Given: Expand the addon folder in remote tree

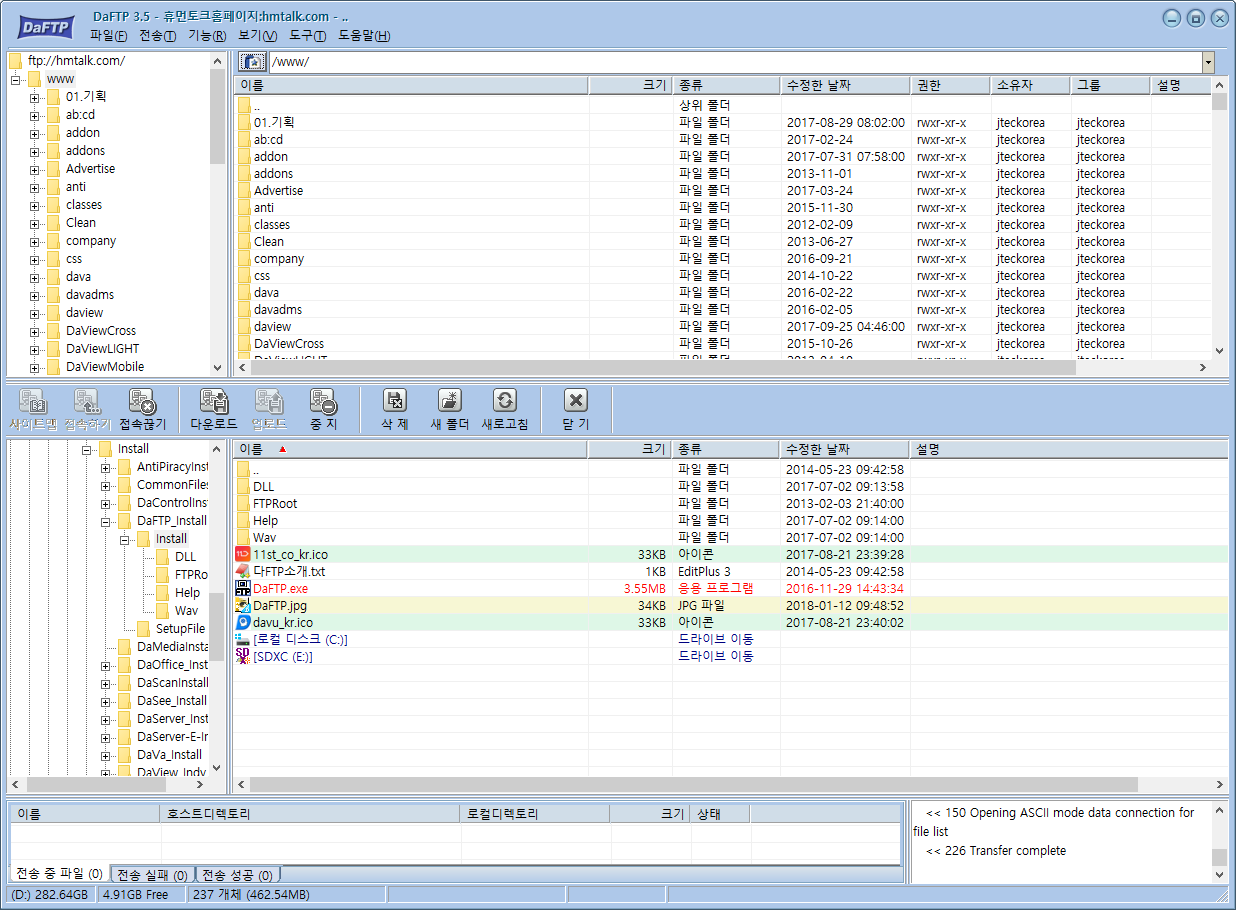Looking at the screenshot, I should (x=34, y=133).
